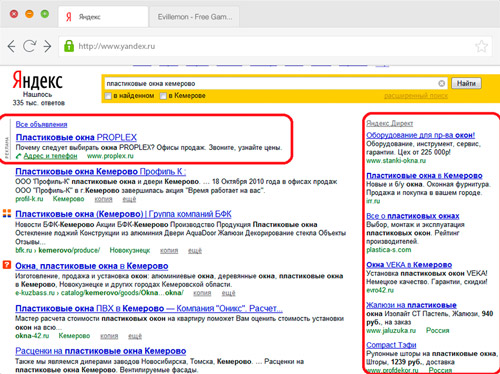Viewport: 500px width, 374px height.
Task: Open 'ещё' link under okna-42.ru result
Action: (x=135, y=336)
